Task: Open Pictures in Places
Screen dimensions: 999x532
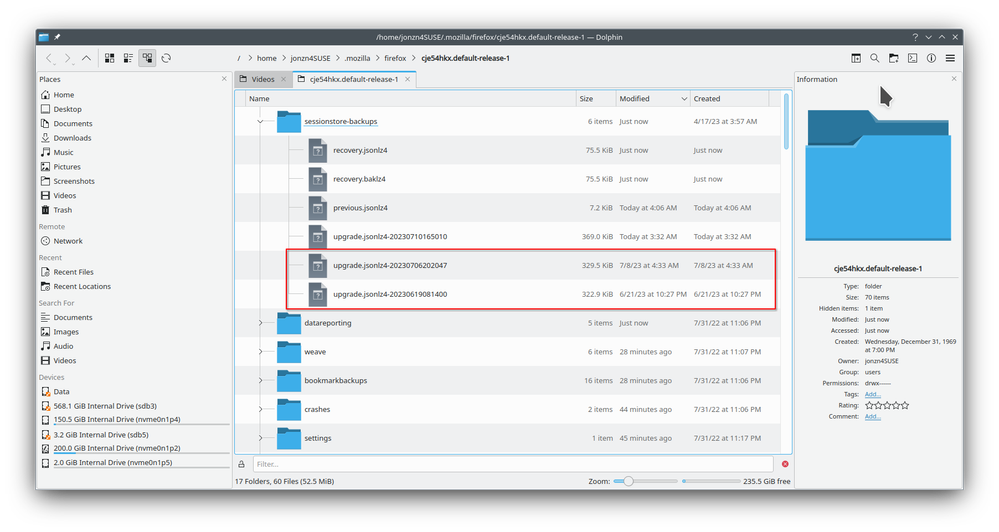Action: (67, 167)
